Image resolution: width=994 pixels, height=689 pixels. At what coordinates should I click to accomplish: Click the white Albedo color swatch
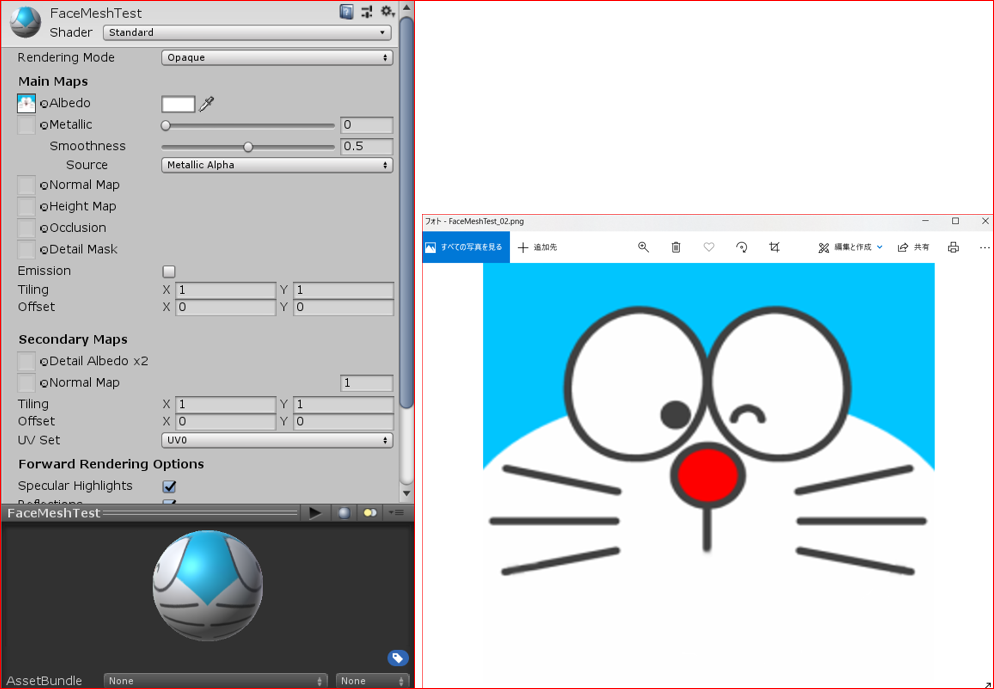tap(178, 104)
